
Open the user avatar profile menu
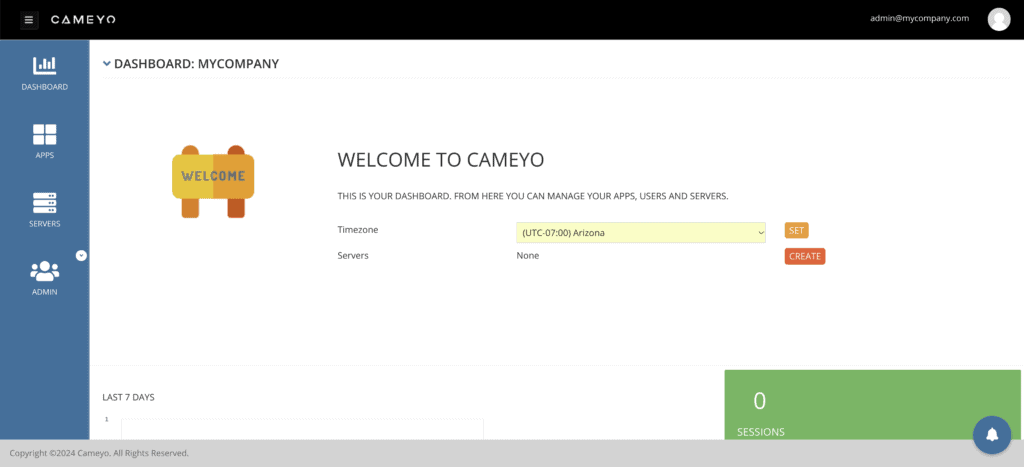999,20
